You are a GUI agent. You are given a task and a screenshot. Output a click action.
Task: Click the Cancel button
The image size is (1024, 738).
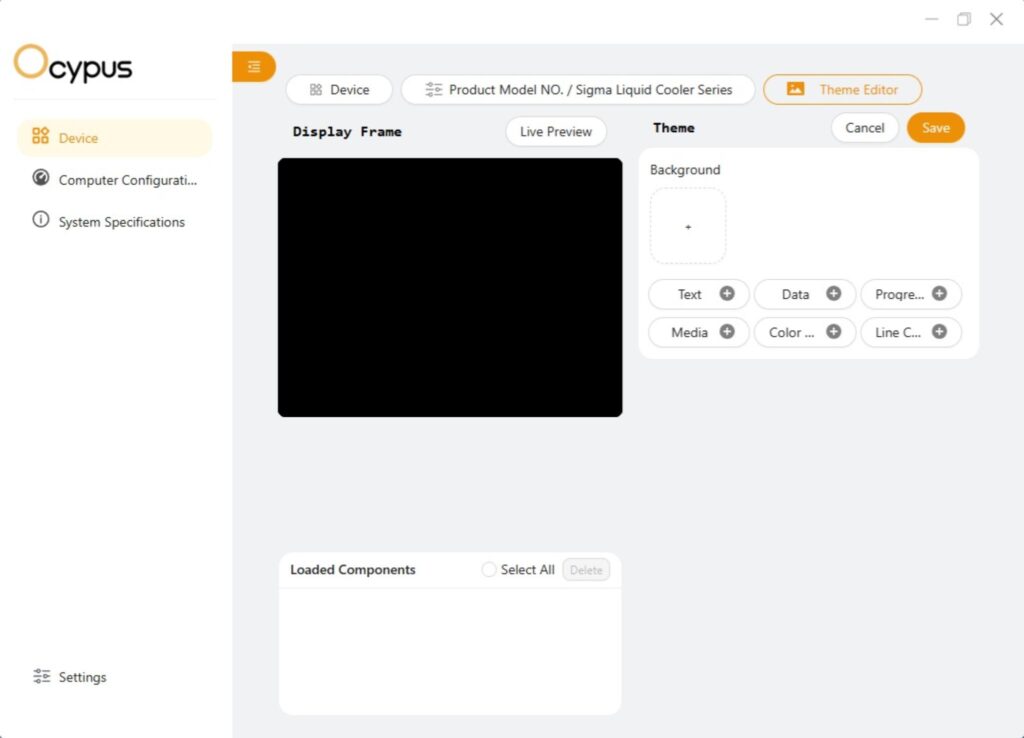[865, 127]
